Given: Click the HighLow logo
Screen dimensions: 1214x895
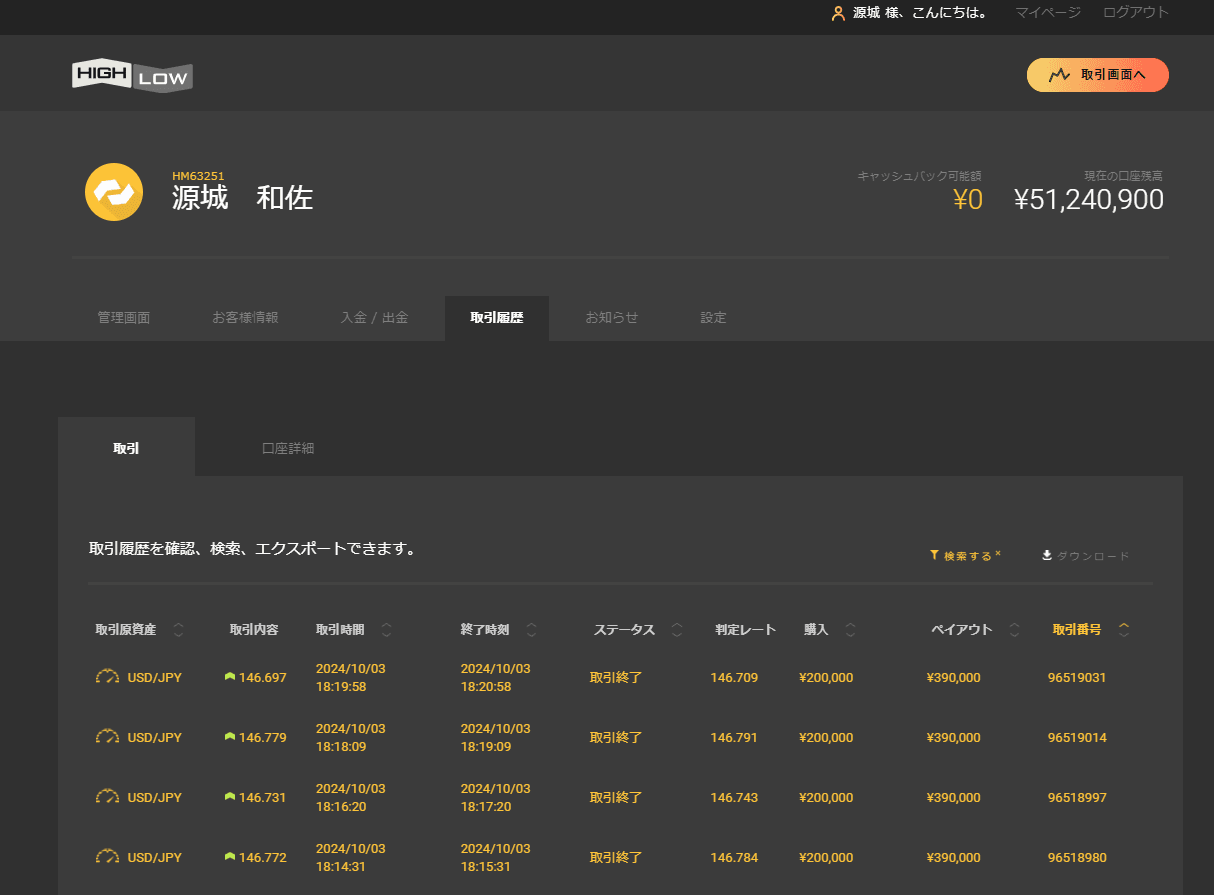Looking at the screenshot, I should (x=132, y=76).
